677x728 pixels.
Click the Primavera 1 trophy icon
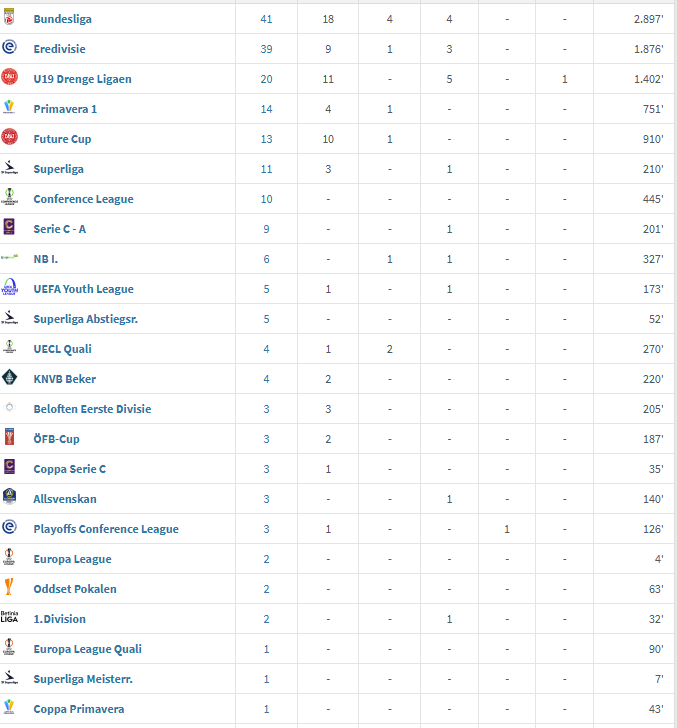[x=9, y=108]
